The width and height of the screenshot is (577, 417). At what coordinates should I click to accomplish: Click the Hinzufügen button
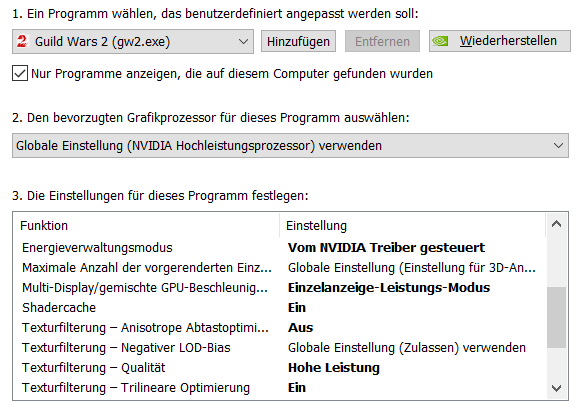(298, 41)
